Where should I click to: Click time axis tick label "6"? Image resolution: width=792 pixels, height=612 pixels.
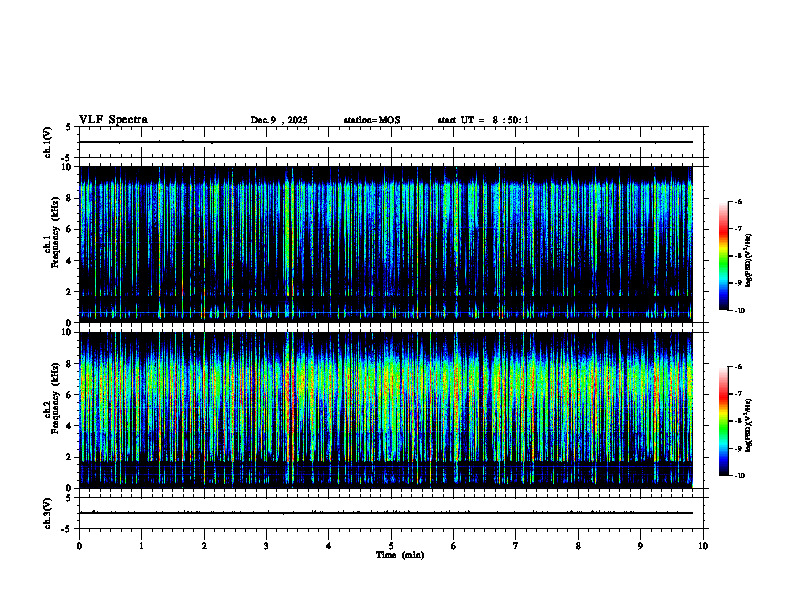click(454, 546)
